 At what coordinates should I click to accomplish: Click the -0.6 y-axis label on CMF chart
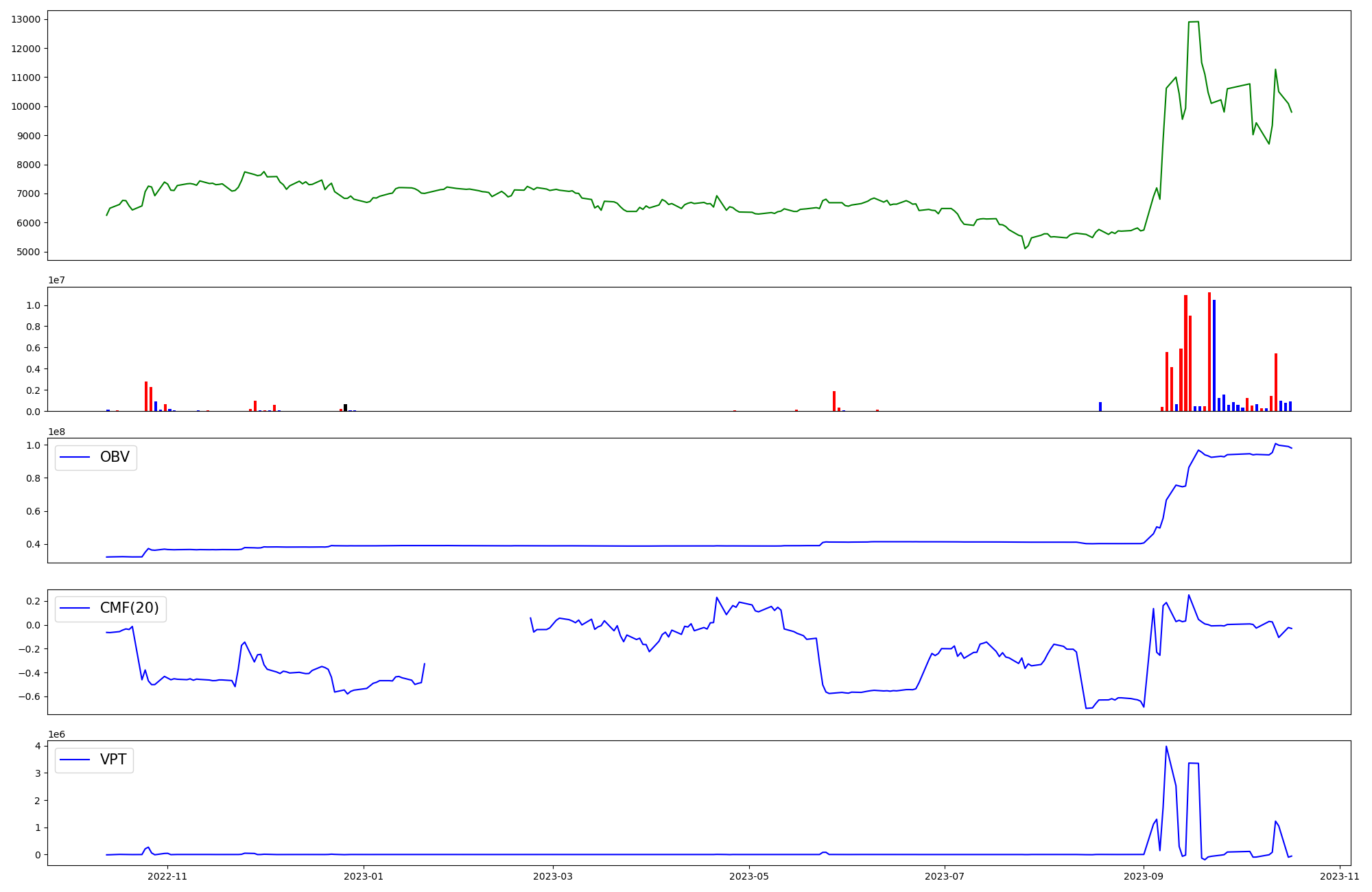click(29, 696)
